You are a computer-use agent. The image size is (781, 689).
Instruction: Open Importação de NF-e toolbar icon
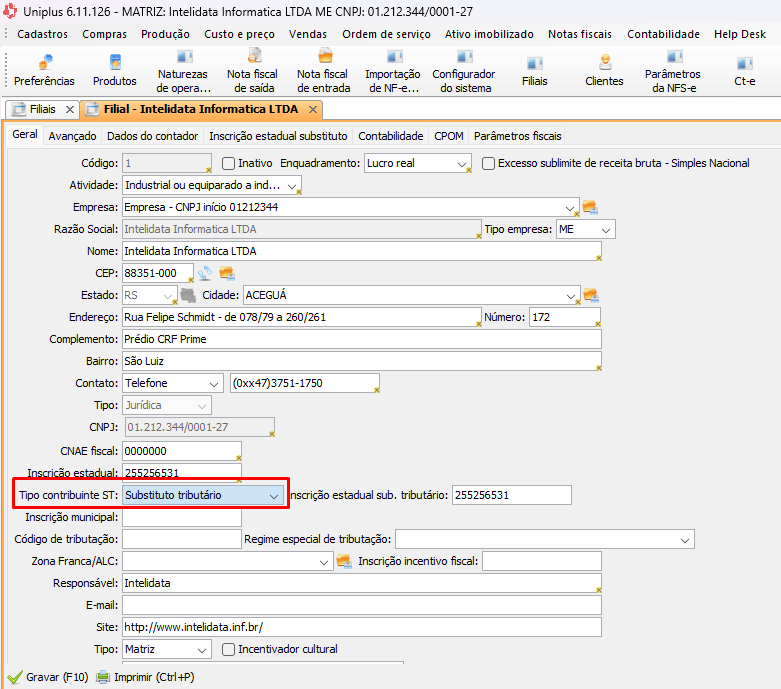point(394,56)
